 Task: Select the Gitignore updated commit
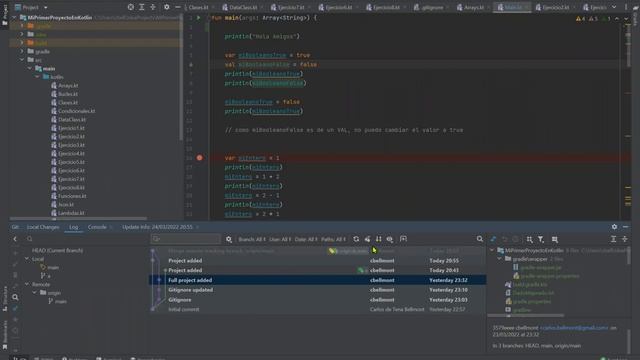click(318, 290)
